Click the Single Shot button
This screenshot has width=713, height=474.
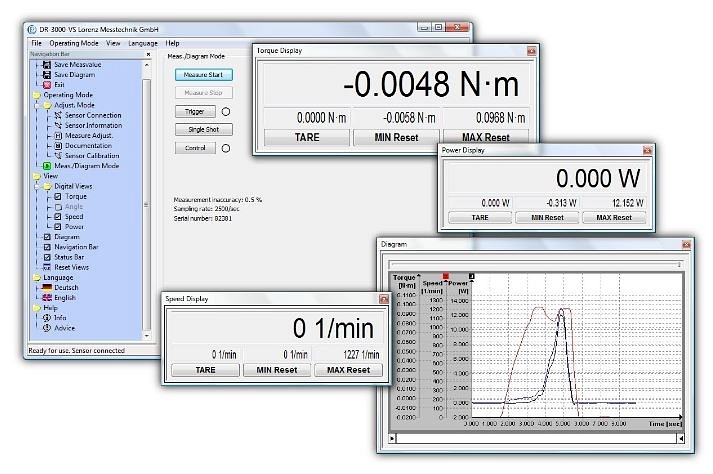tap(204, 130)
